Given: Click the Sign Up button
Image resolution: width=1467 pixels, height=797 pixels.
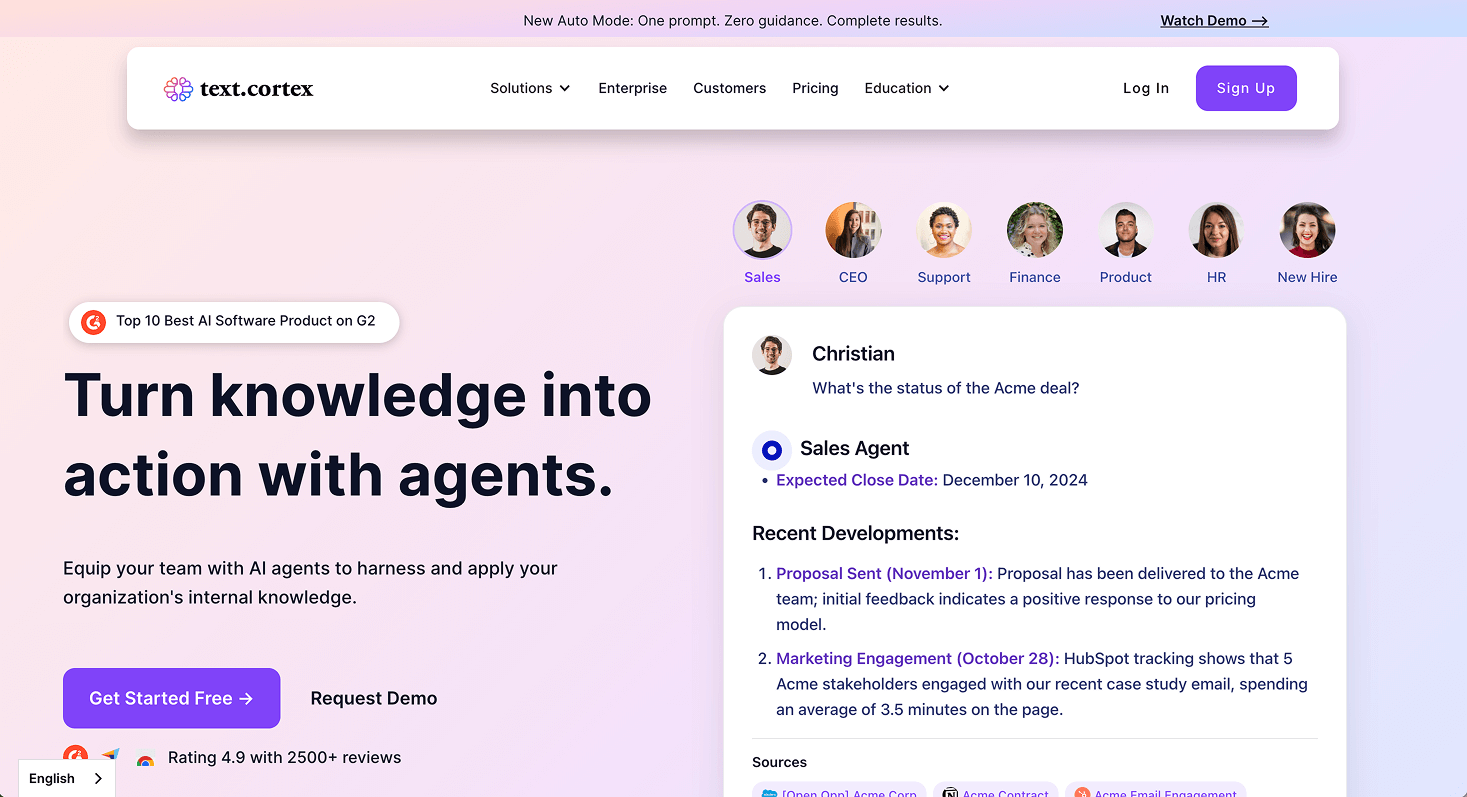Looking at the screenshot, I should (1246, 88).
